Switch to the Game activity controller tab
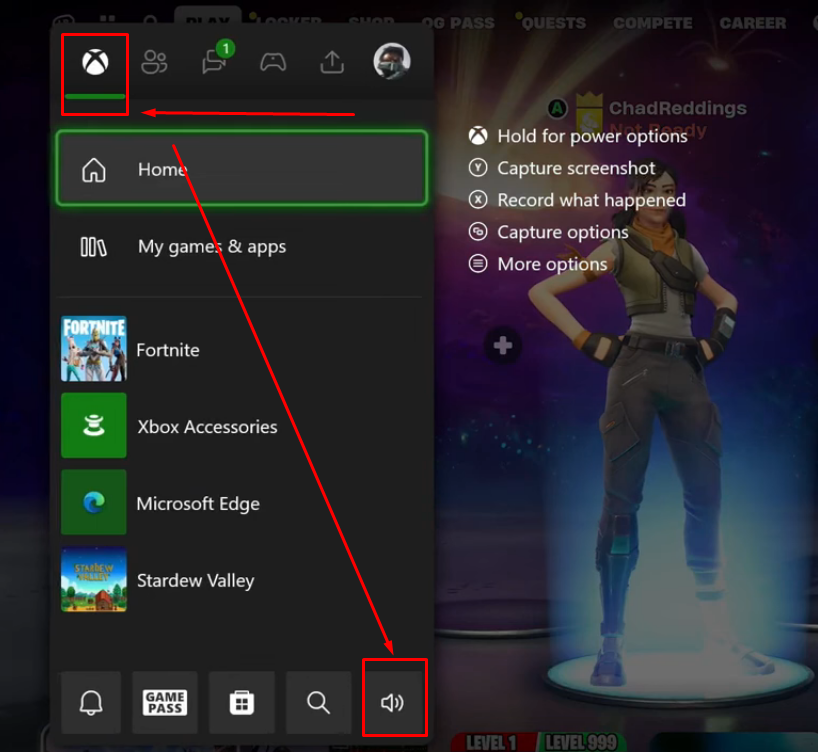 (x=273, y=62)
